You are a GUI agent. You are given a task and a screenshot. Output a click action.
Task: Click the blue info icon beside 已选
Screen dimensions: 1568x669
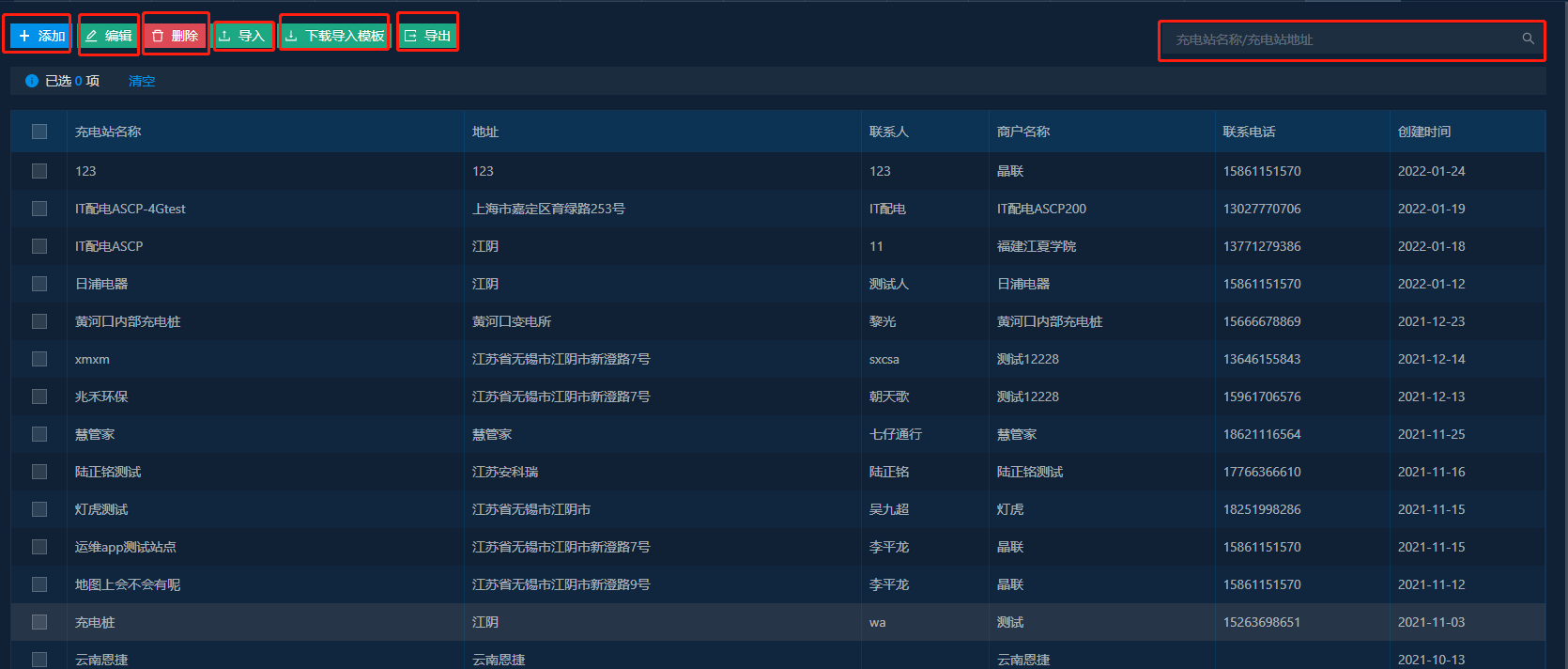tap(32, 81)
